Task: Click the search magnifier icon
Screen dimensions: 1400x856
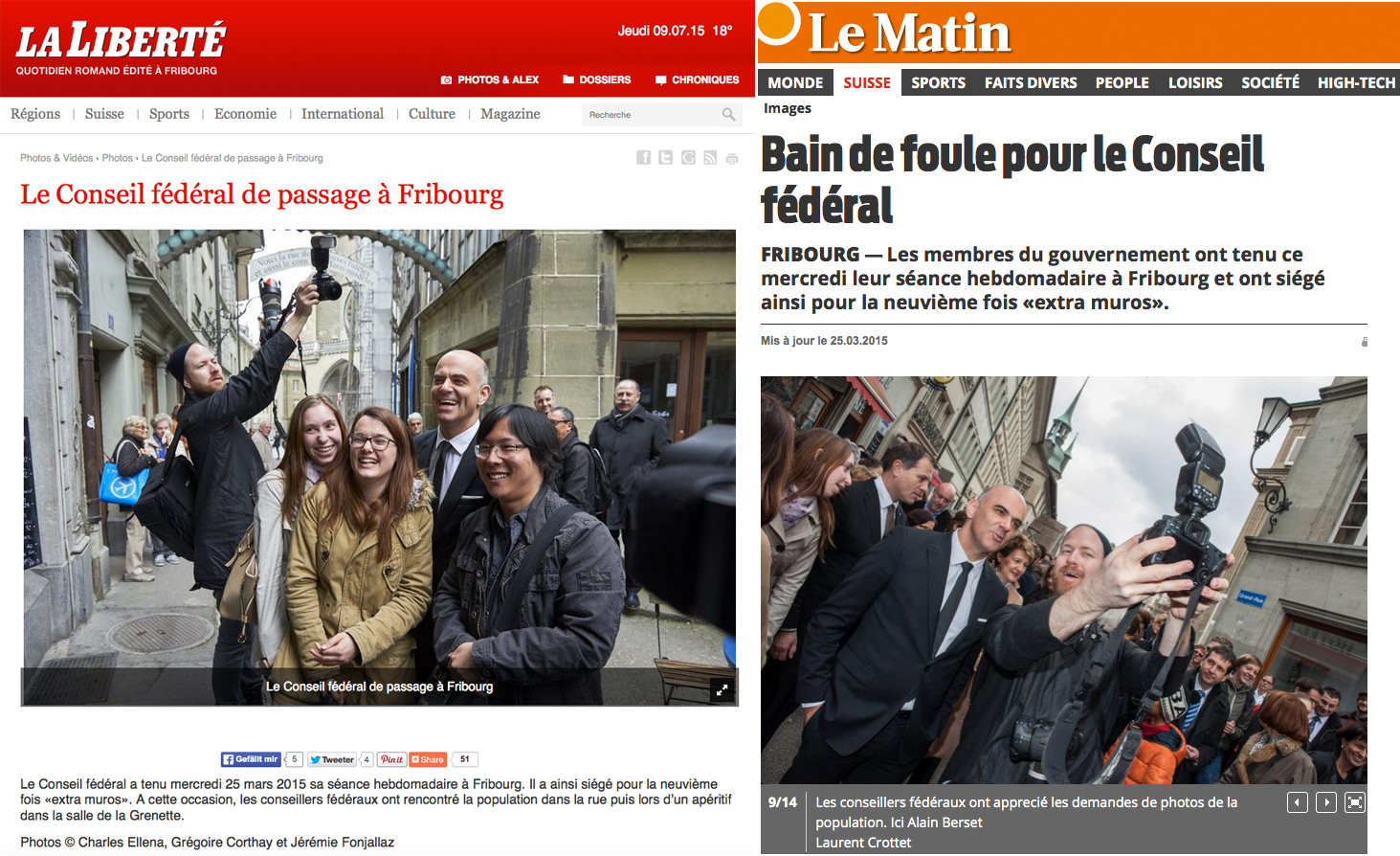Action: click(729, 115)
